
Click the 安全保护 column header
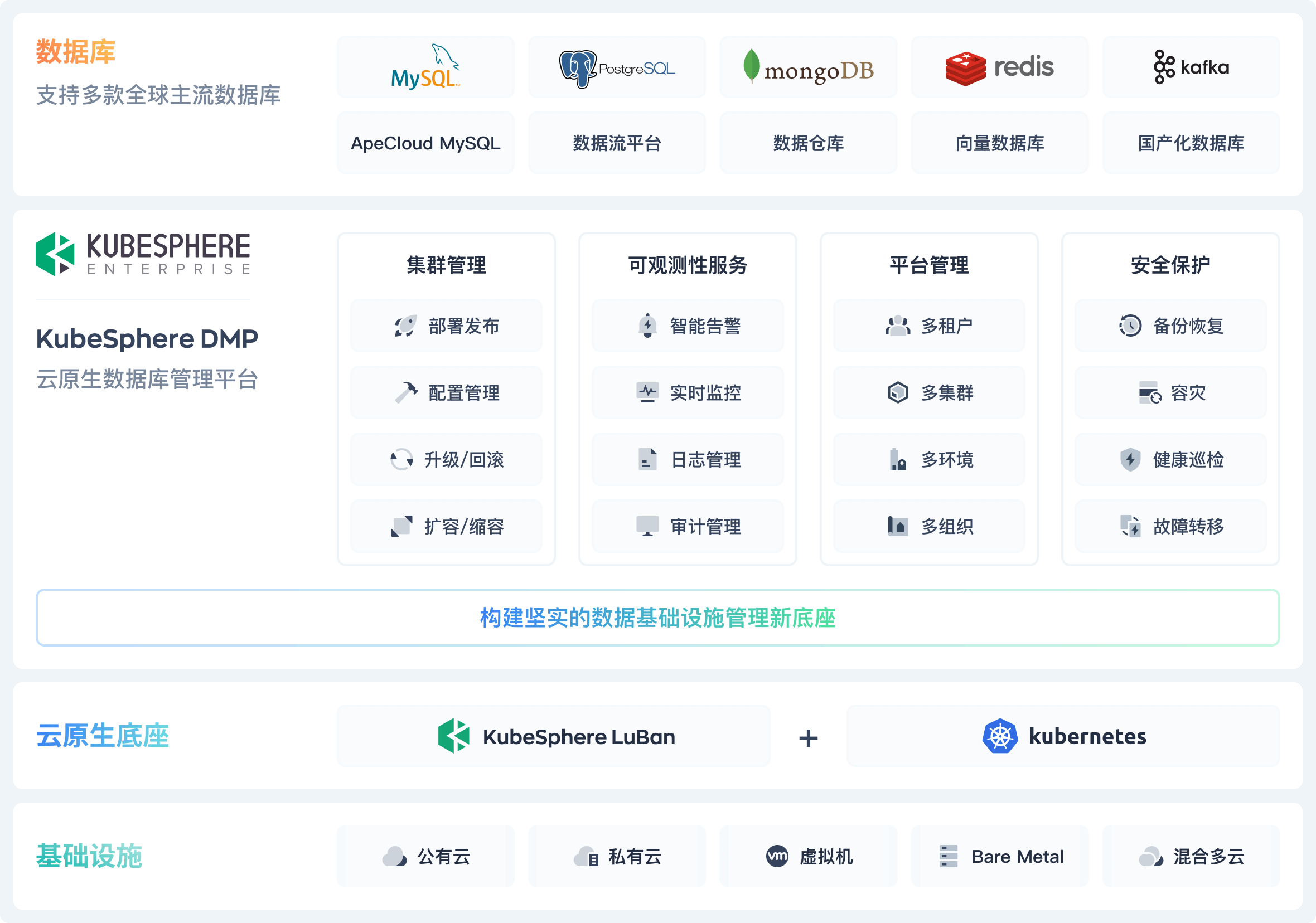coord(1170,265)
